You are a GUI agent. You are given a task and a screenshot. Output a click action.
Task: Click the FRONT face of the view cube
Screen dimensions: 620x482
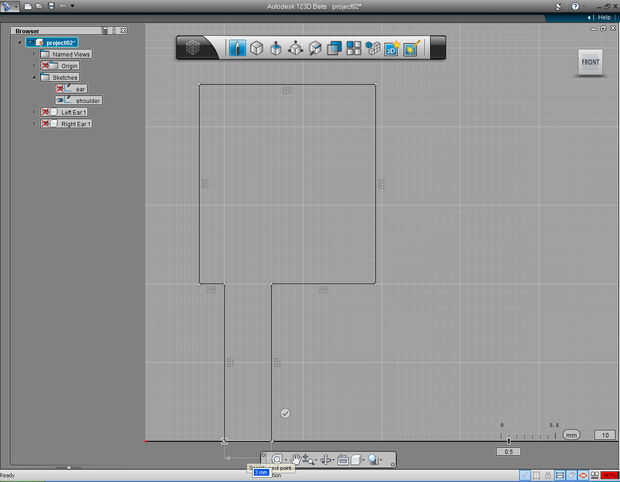click(x=590, y=62)
